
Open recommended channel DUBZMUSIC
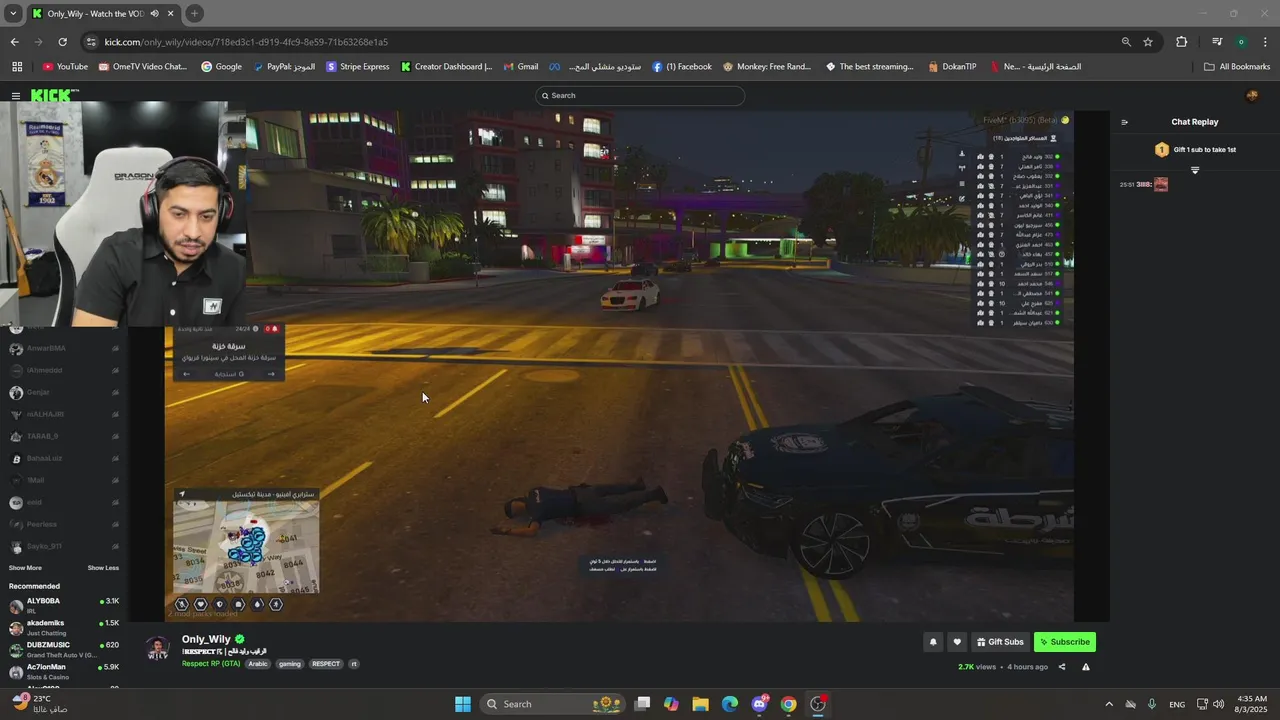tap(64, 649)
